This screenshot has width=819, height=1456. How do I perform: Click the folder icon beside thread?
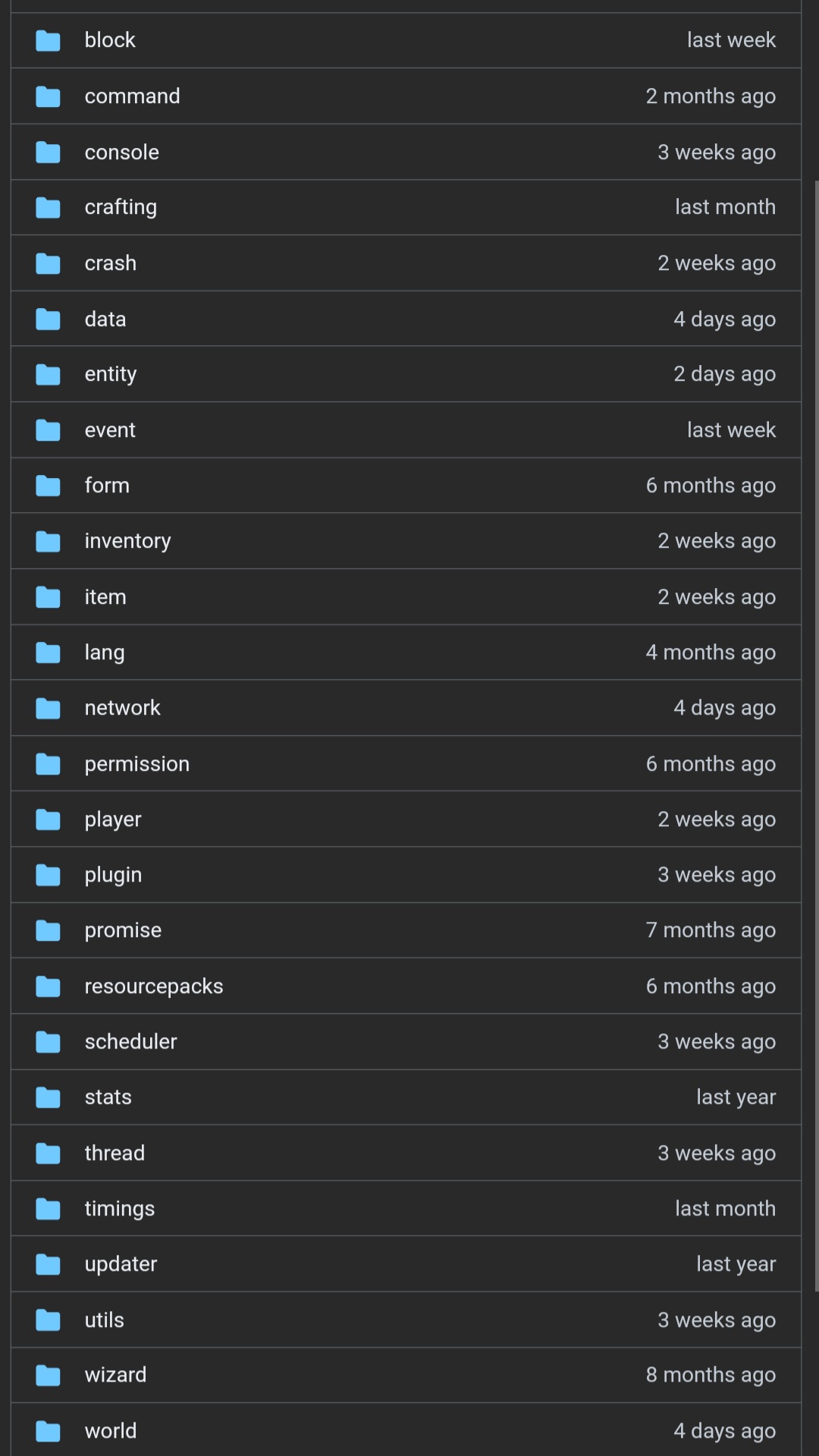[48, 1153]
